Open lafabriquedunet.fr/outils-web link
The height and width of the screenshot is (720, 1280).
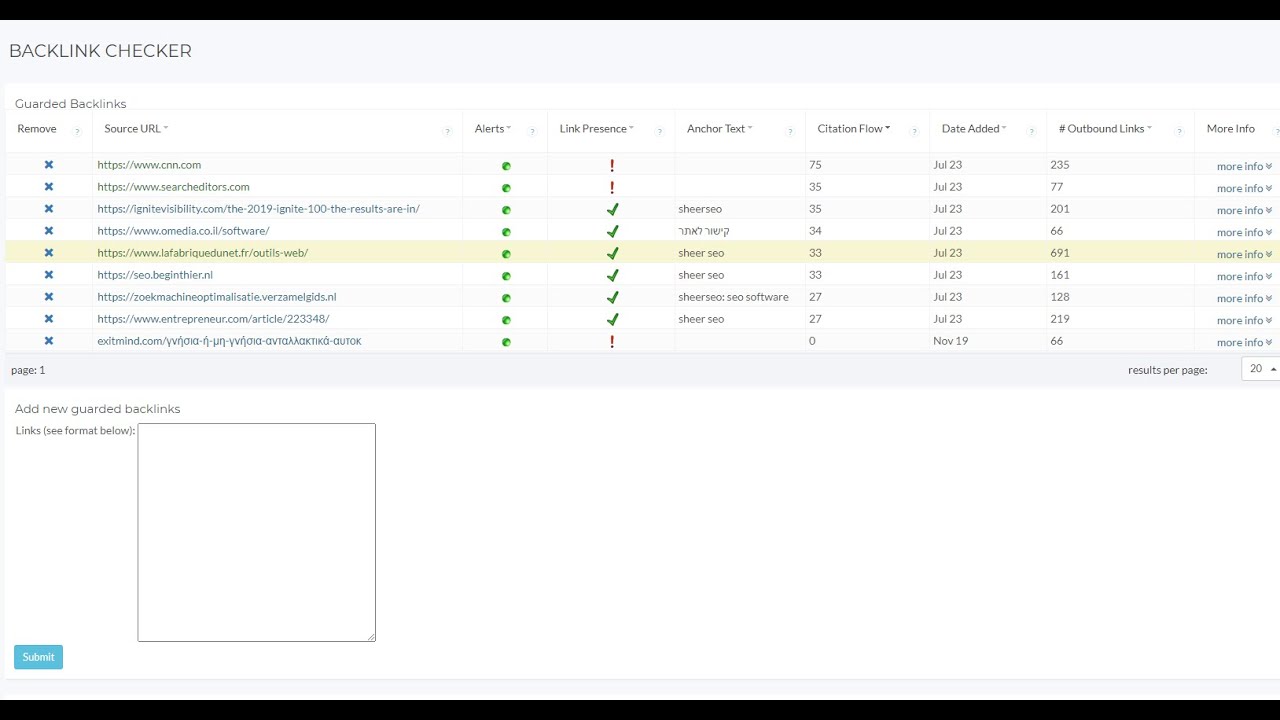pyautogui.click(x=202, y=253)
